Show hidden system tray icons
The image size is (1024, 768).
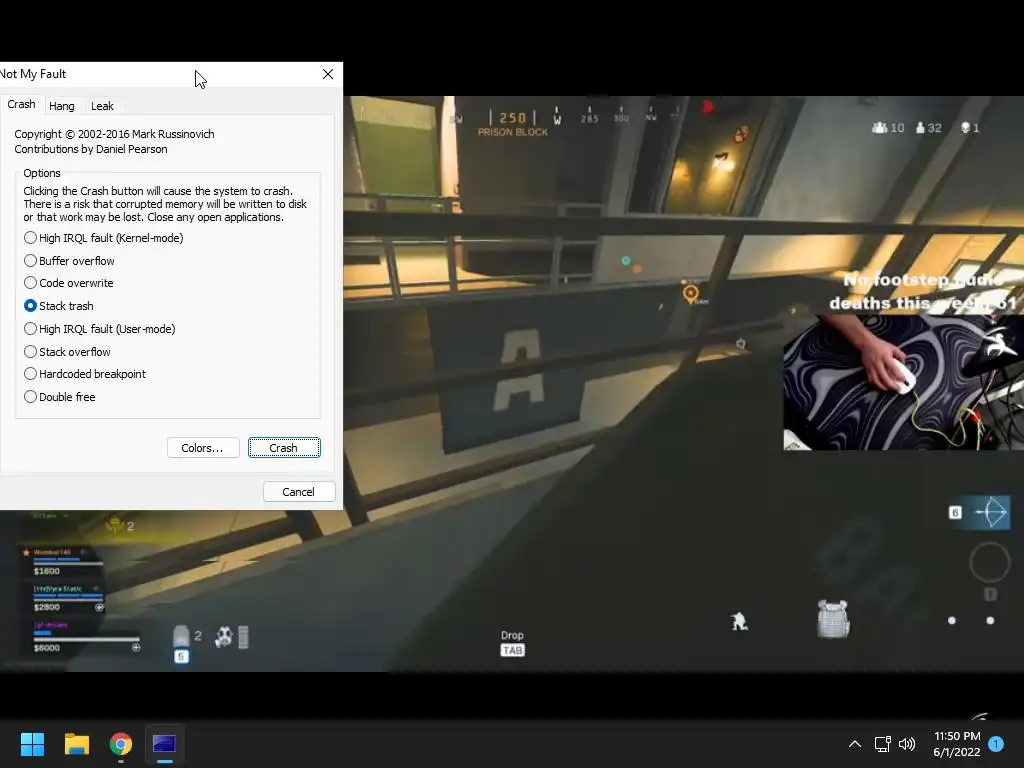(x=855, y=744)
